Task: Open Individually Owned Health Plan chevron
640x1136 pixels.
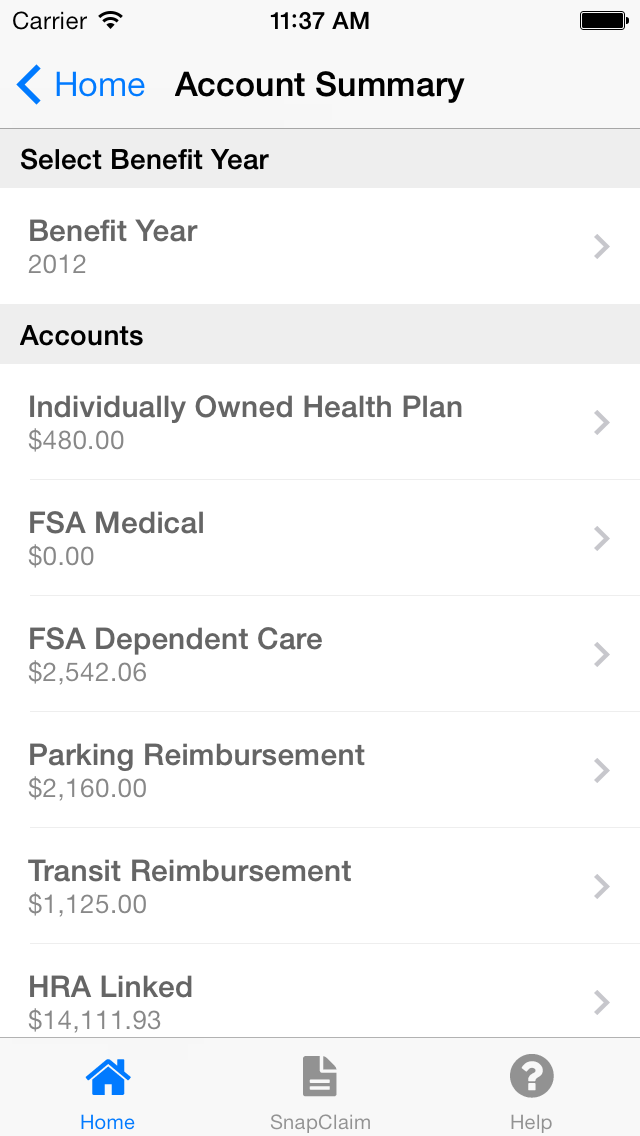Action: pyautogui.click(x=601, y=423)
